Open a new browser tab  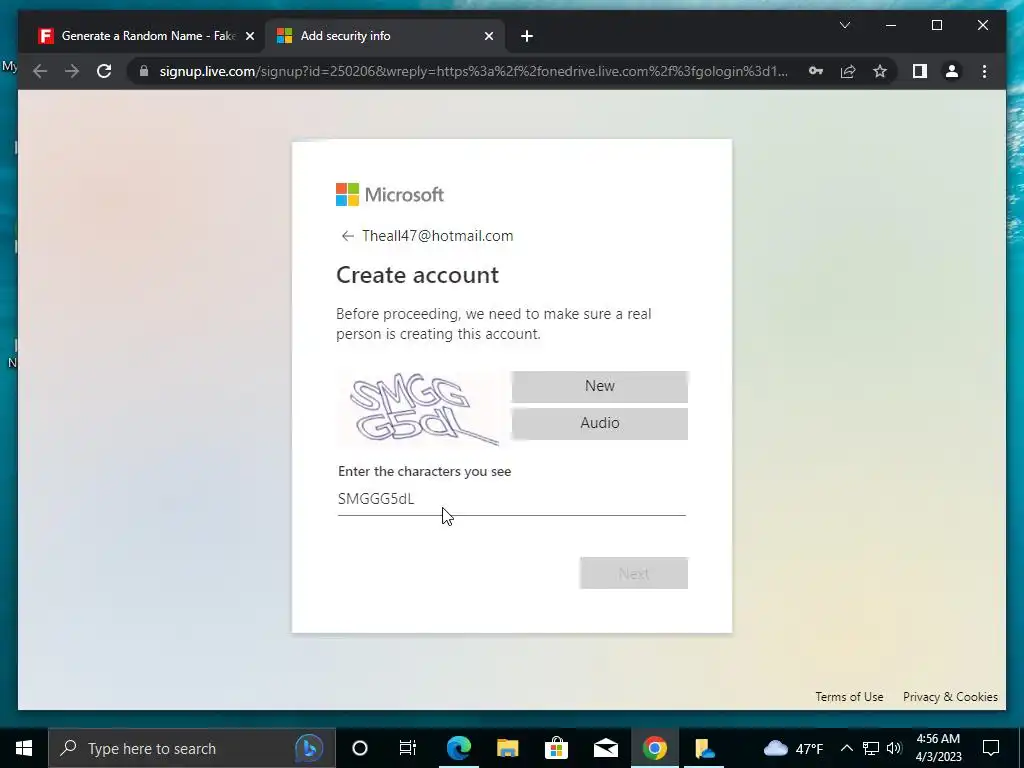526,36
